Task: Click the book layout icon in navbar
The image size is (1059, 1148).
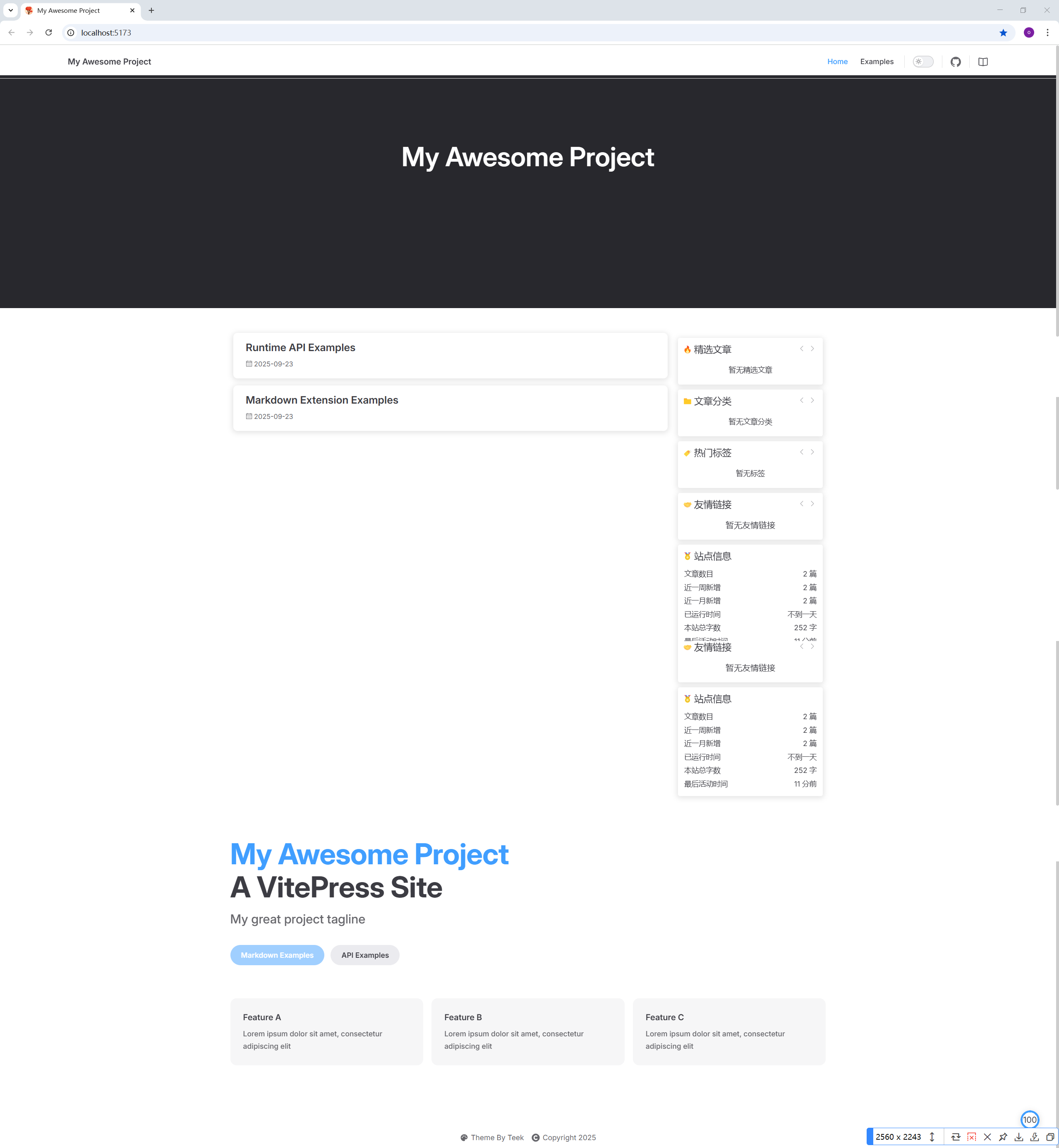Action: 983,62
